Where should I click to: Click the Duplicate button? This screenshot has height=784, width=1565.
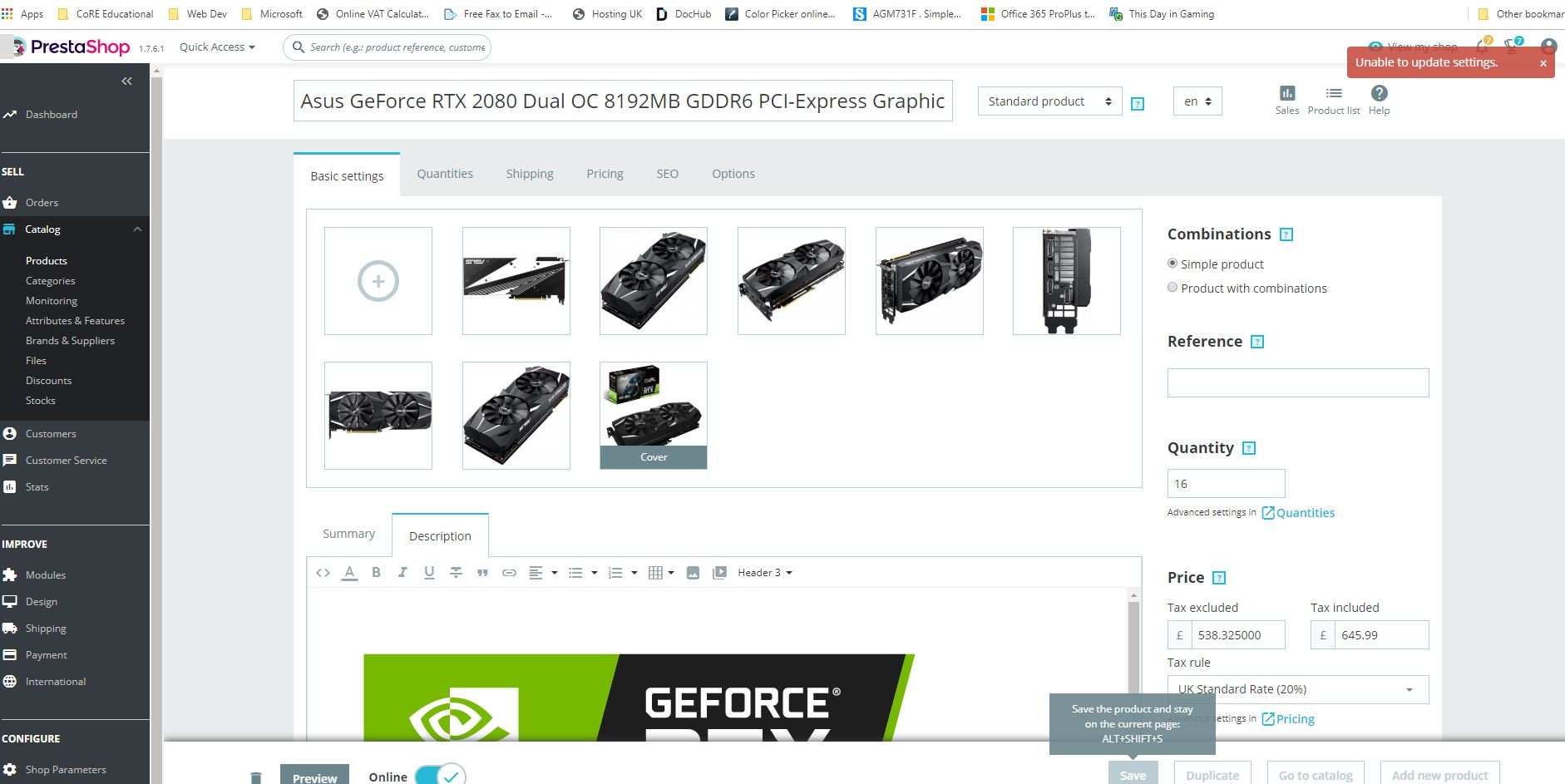coord(1212,773)
